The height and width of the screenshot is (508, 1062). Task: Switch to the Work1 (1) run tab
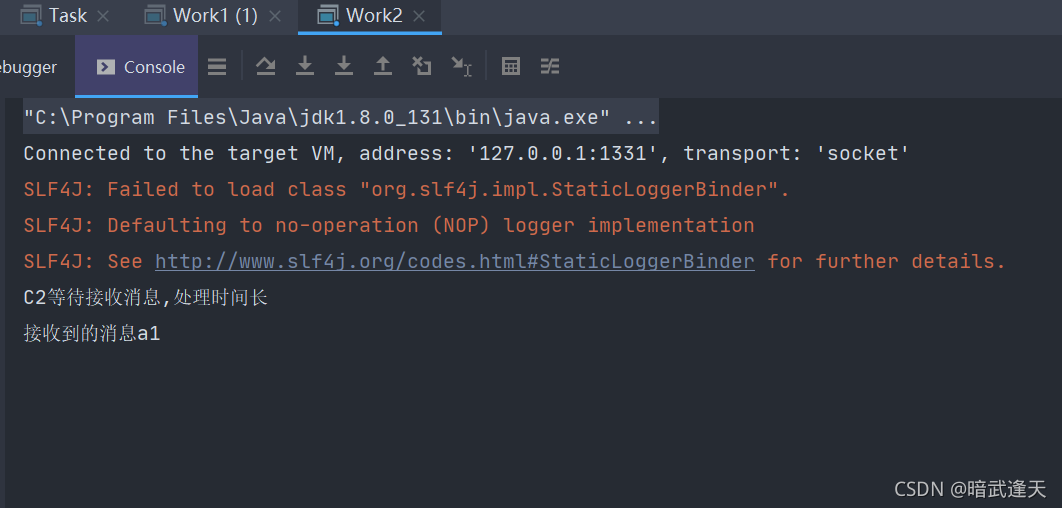point(215,16)
